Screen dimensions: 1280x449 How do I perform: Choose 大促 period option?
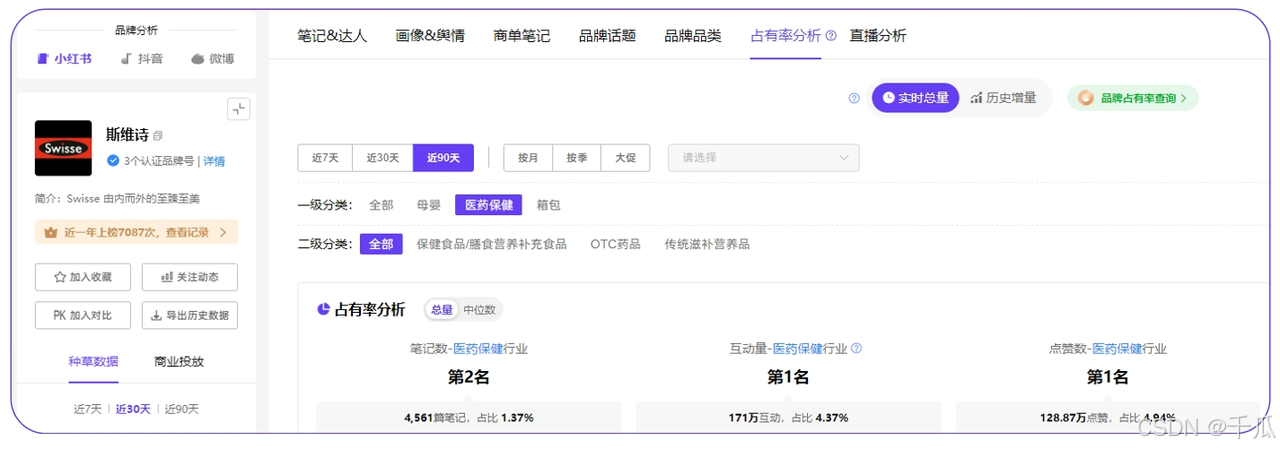click(626, 158)
